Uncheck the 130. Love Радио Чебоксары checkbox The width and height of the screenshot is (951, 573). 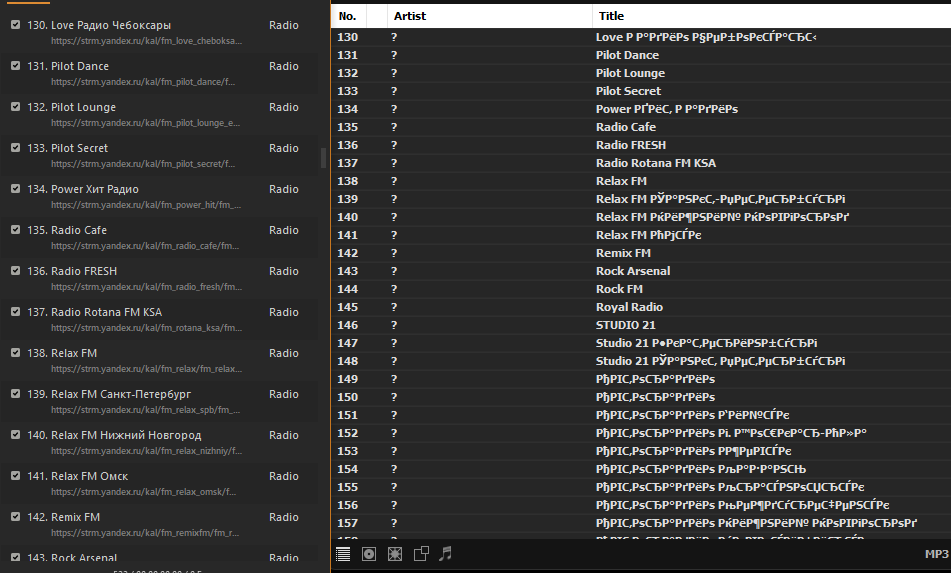(x=16, y=25)
